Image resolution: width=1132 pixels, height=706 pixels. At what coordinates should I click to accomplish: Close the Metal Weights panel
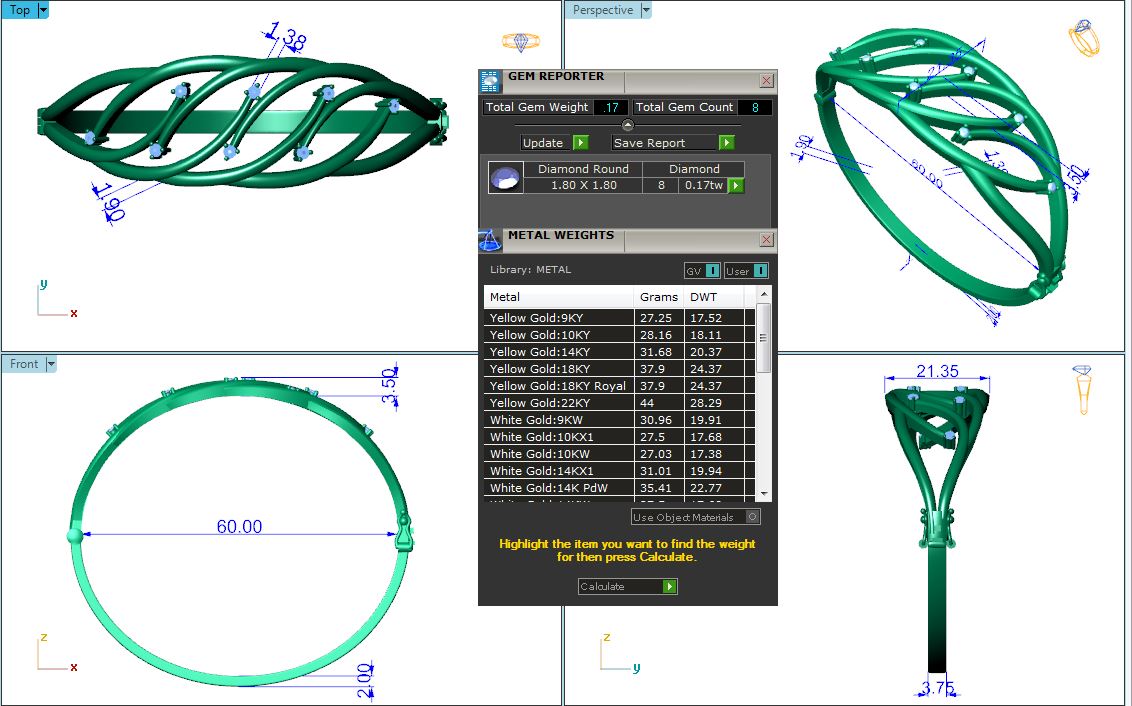(766, 240)
